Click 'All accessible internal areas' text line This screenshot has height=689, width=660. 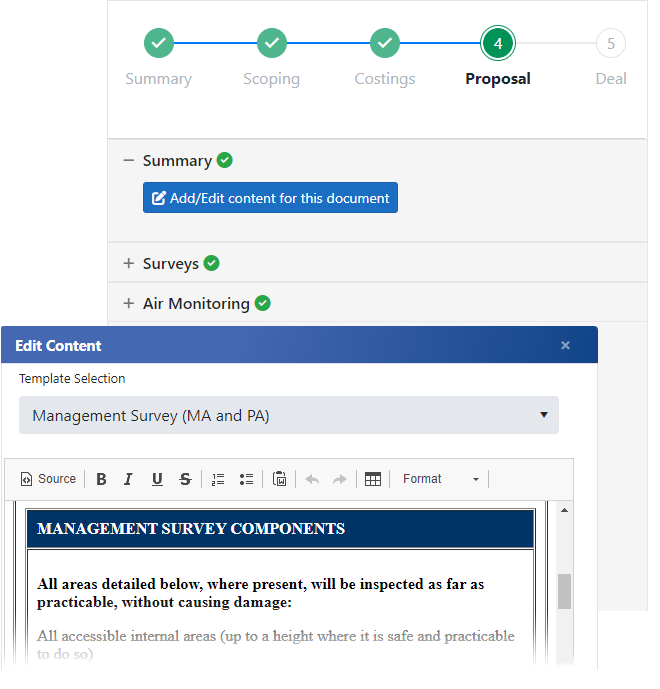(x=276, y=645)
